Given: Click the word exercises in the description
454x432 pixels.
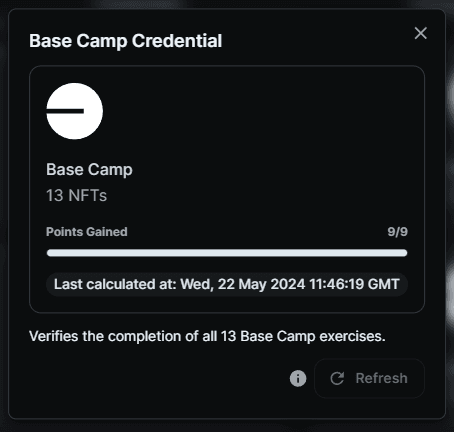Looking at the screenshot, I should pyautogui.click(x=352, y=336).
